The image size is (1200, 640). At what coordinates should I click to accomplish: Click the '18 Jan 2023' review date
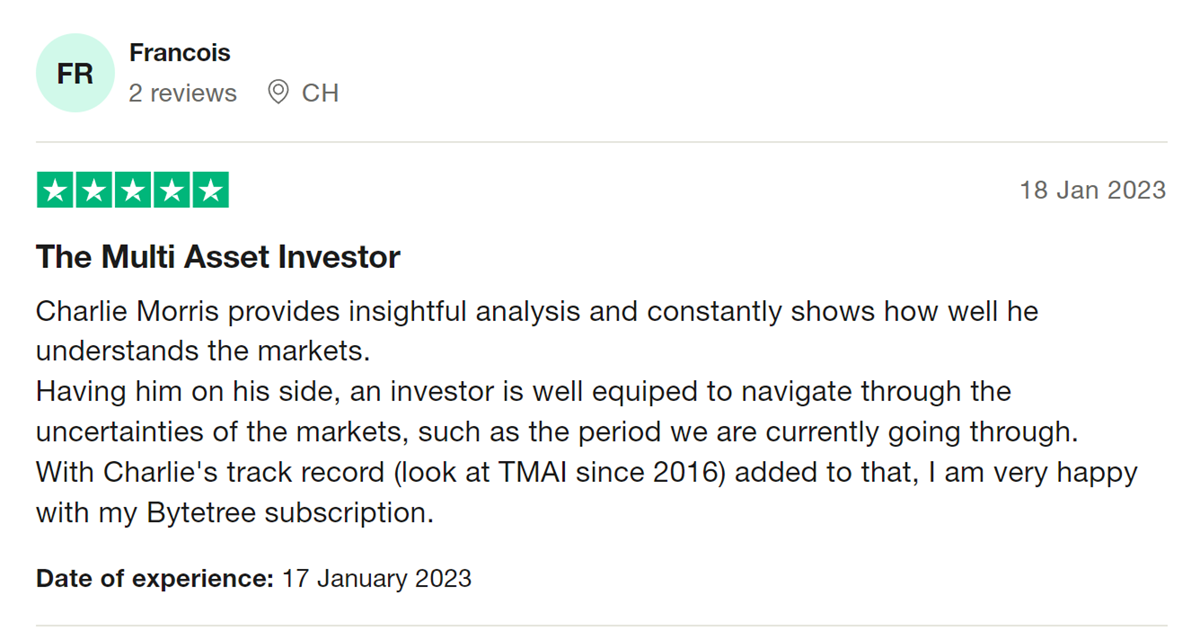pyautogui.click(x=1092, y=190)
